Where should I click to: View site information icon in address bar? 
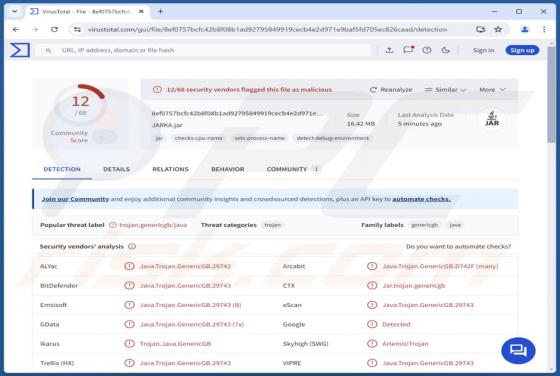click(77, 29)
